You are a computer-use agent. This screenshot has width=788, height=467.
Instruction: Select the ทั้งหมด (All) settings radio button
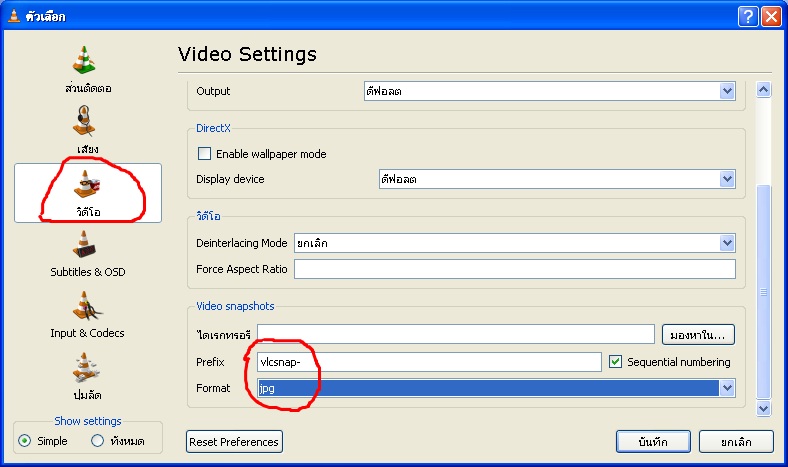(97, 441)
